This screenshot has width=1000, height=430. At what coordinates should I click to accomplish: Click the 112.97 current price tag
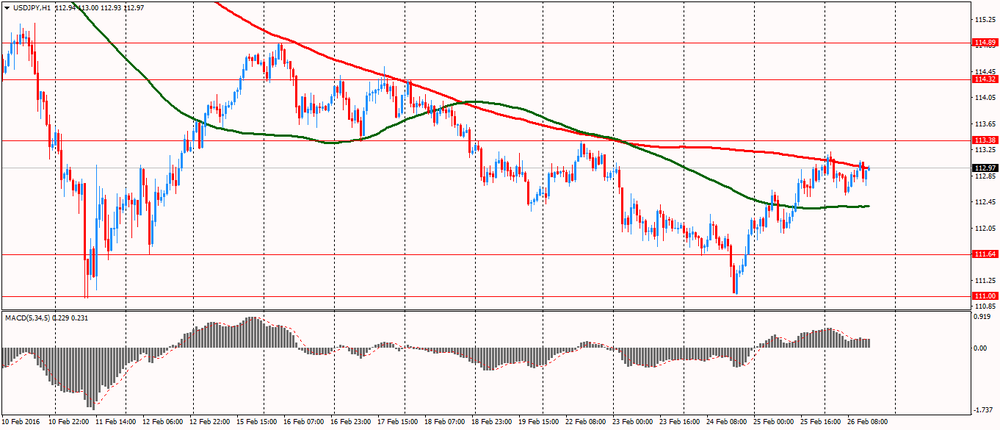point(984,167)
